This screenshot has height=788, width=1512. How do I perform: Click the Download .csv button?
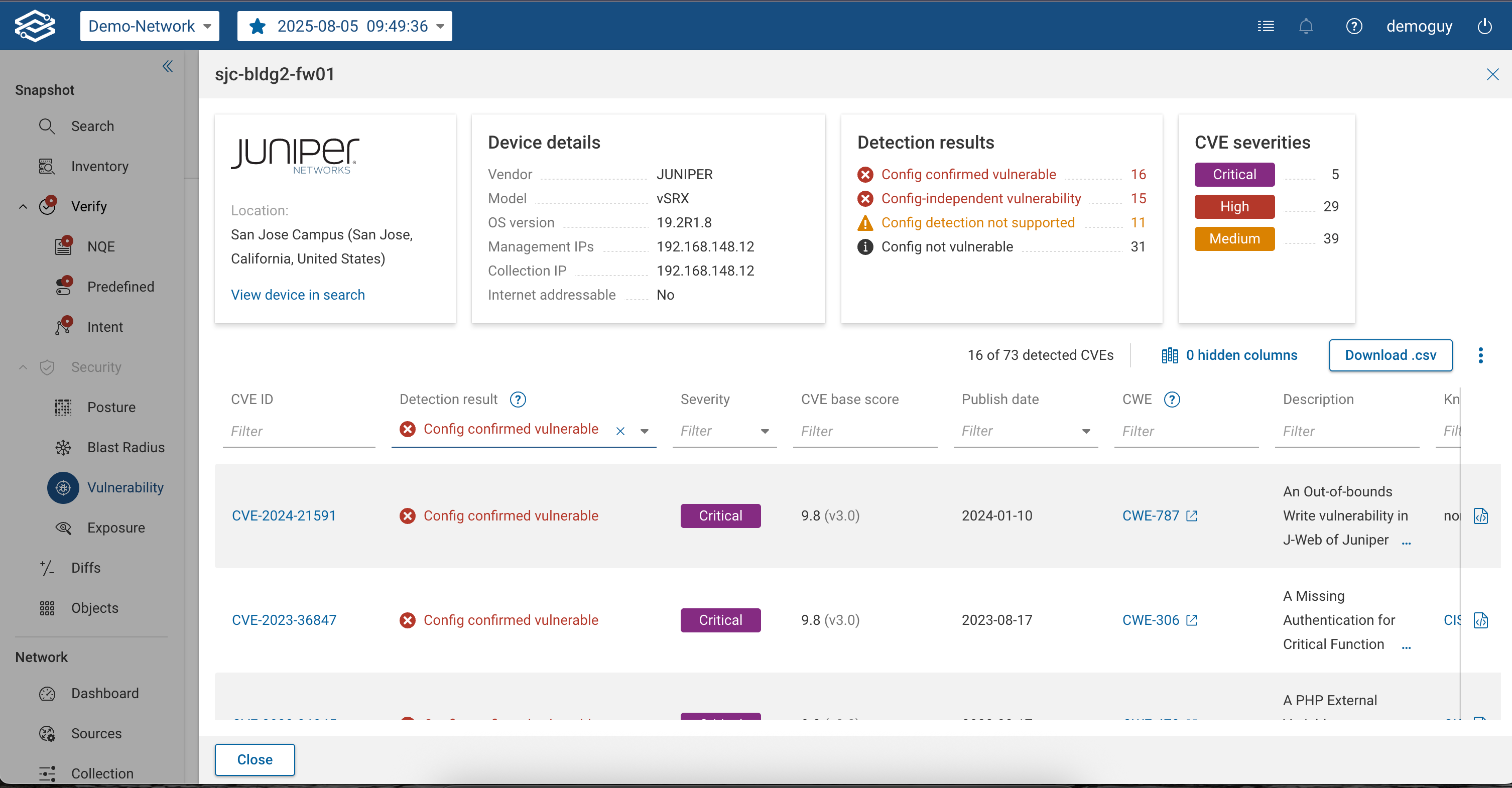1390,355
